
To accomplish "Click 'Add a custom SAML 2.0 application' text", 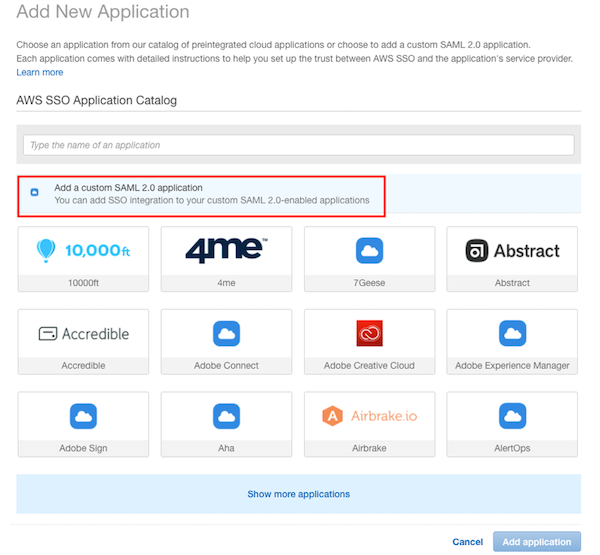I will 128,188.
